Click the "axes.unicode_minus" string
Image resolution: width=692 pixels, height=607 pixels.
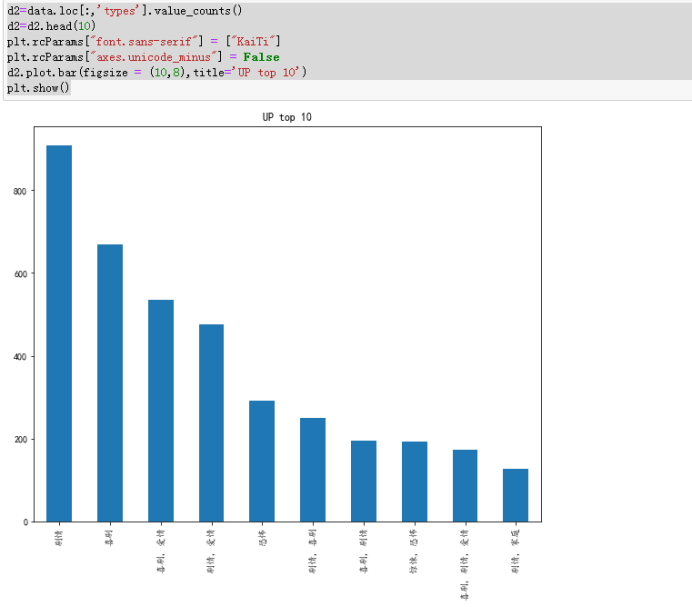coord(154,57)
